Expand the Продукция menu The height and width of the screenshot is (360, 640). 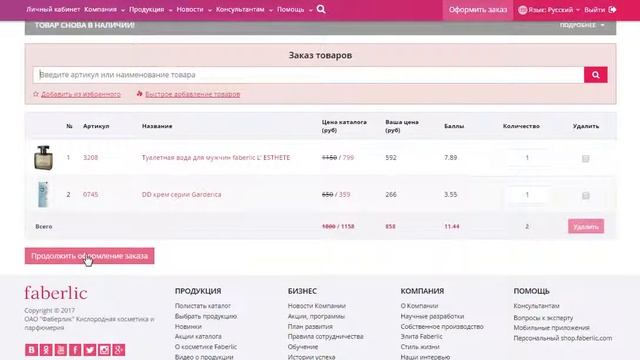[151, 9]
